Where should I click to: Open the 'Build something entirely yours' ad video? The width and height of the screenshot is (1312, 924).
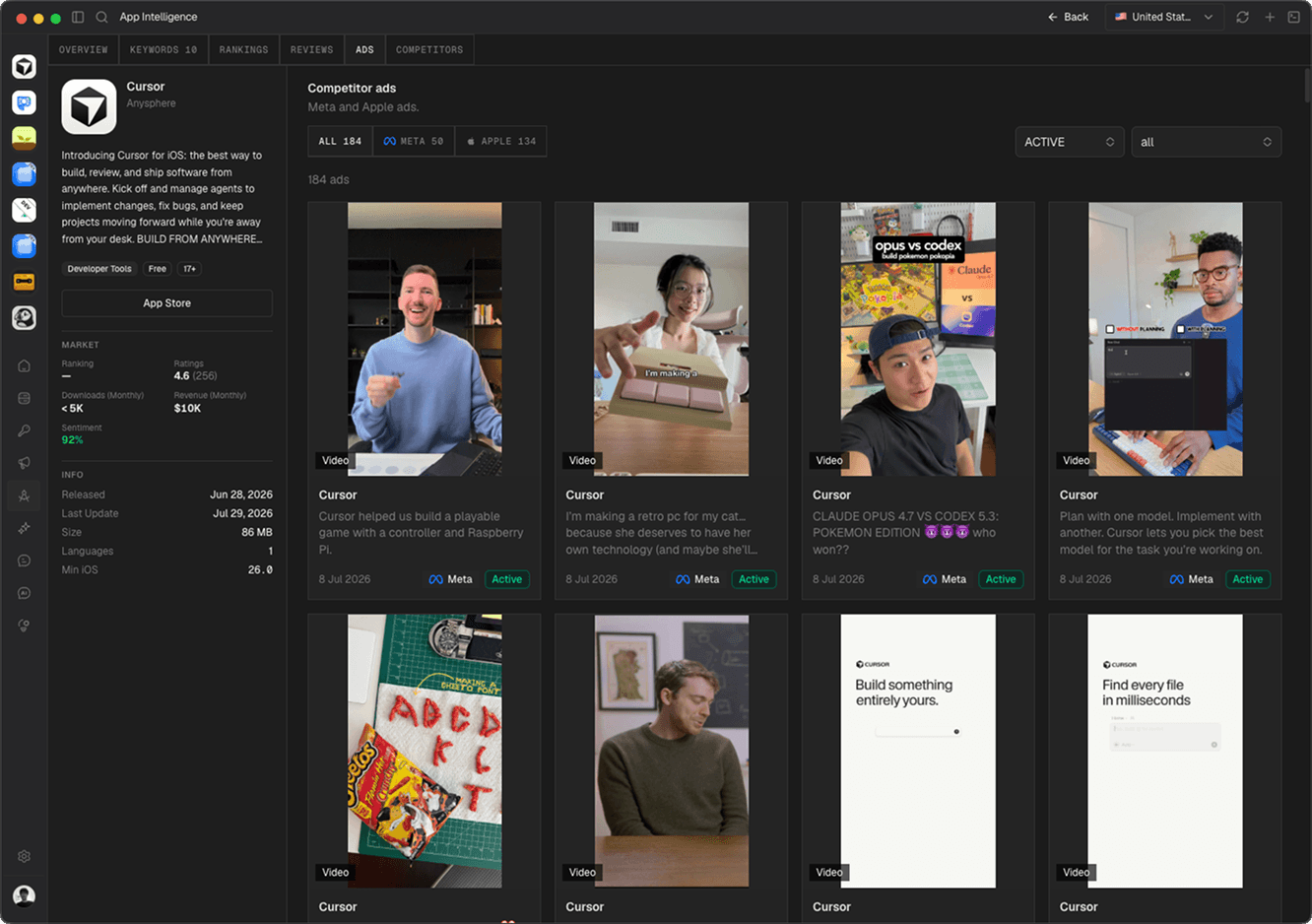[918, 751]
